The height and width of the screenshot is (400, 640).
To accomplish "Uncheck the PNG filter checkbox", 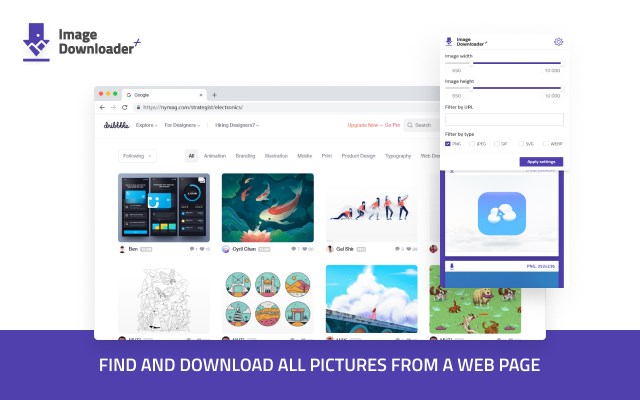I will click(x=448, y=144).
